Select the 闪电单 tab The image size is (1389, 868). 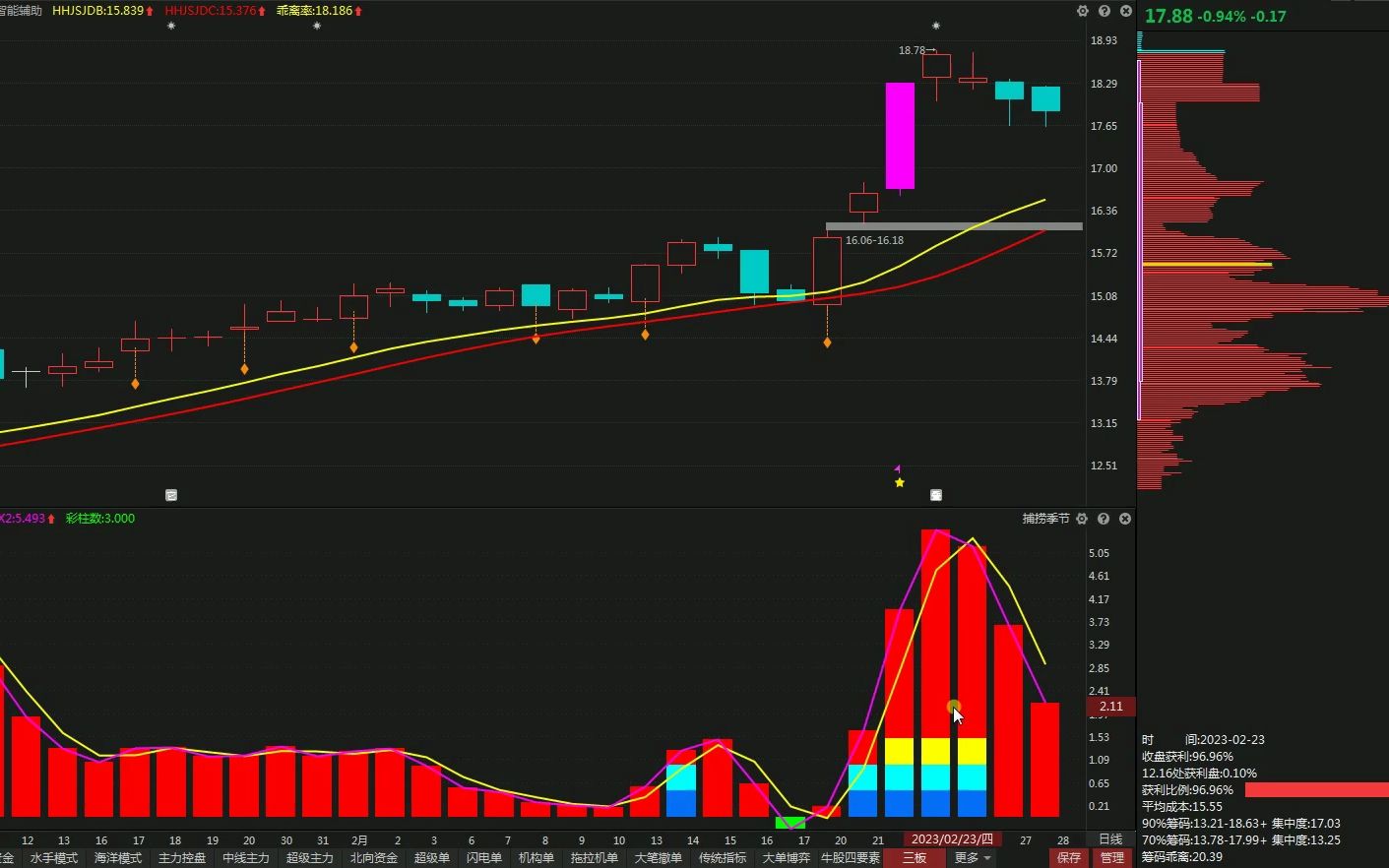pyautogui.click(x=484, y=858)
